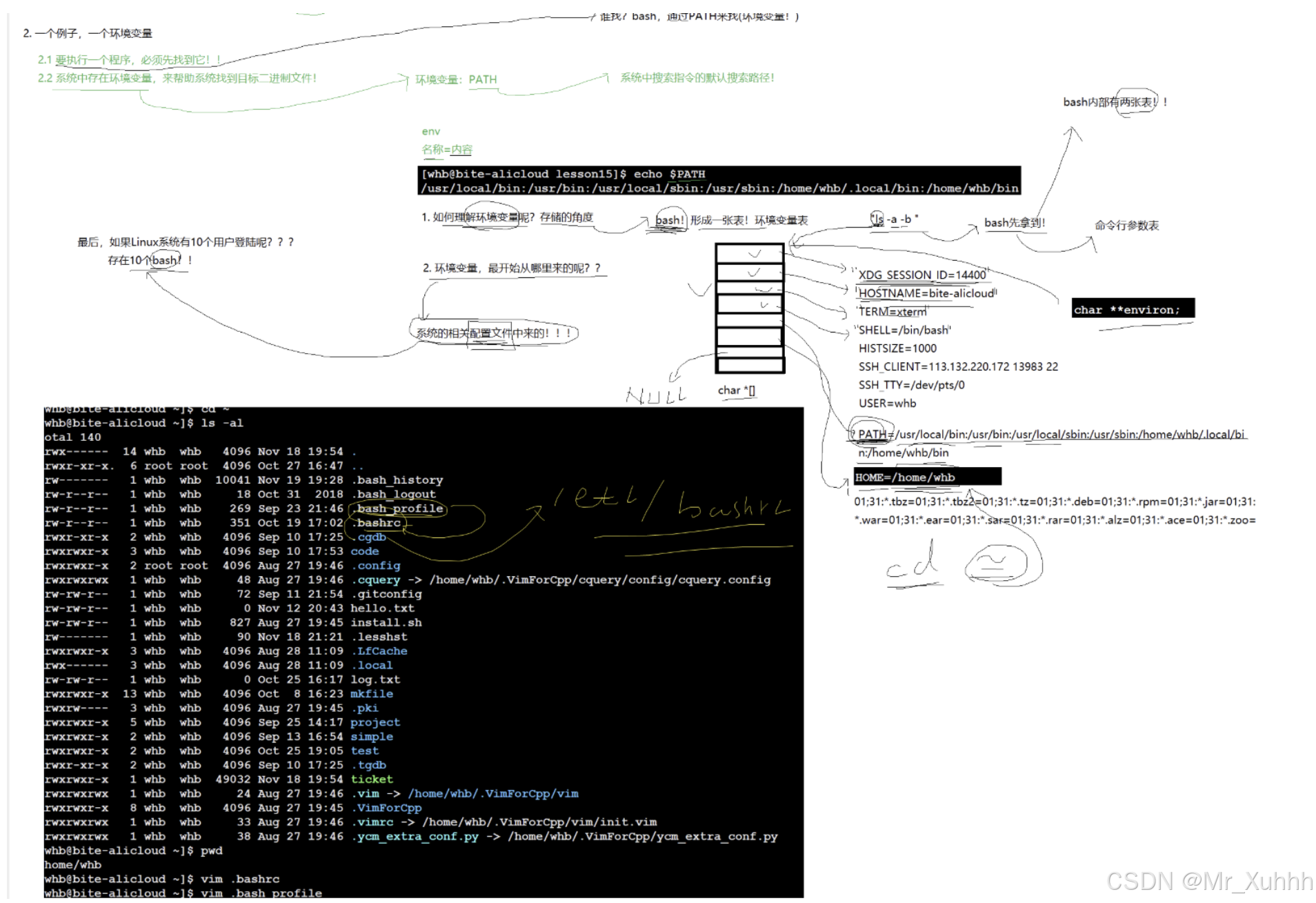Image resolution: width=1316 pixels, height=903 pixels.
Task: Click the green text '环境变量: PATH'
Action: [455, 79]
